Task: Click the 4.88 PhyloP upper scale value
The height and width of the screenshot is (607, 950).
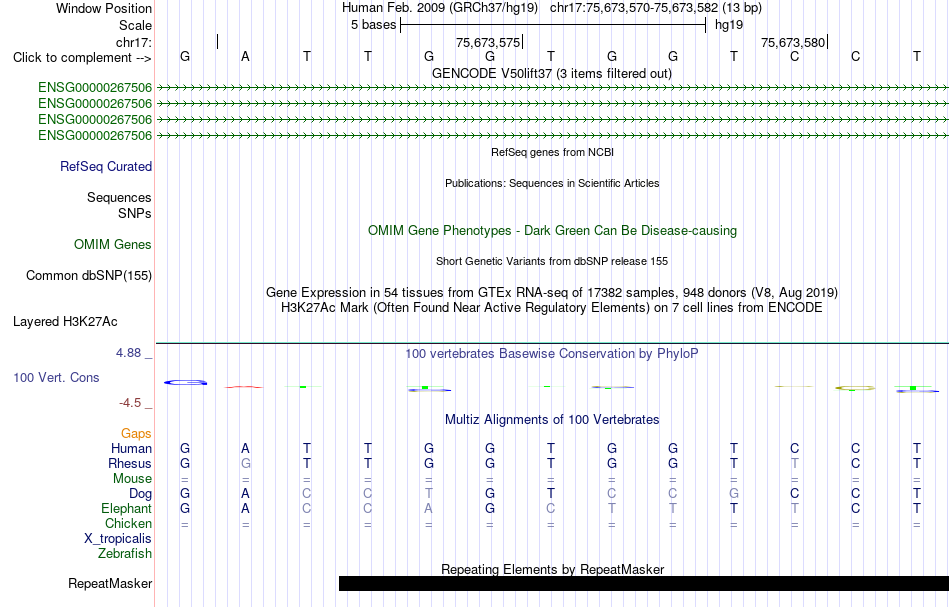Action: click(128, 353)
